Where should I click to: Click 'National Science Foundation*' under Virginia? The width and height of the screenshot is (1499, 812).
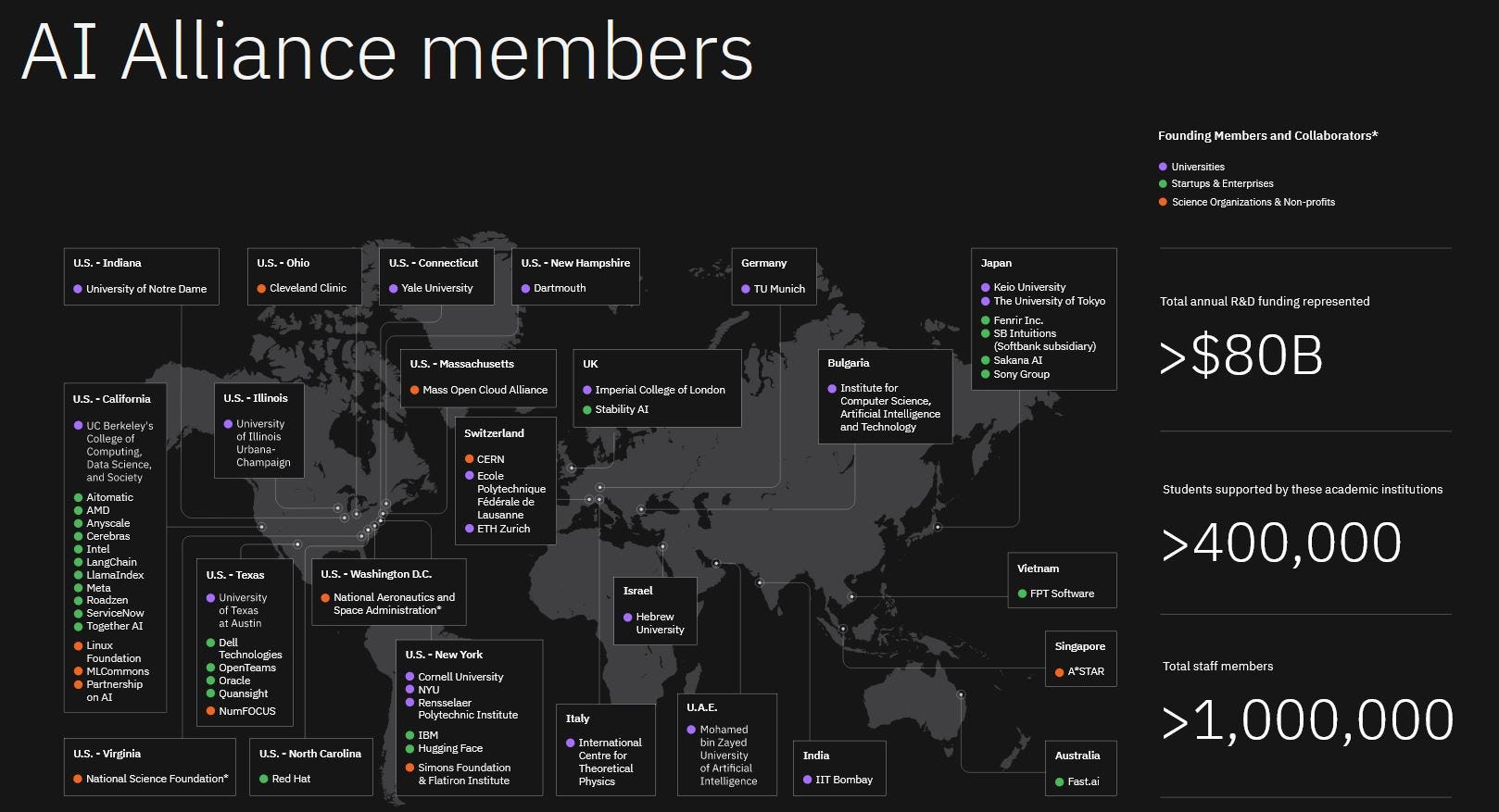(x=157, y=779)
